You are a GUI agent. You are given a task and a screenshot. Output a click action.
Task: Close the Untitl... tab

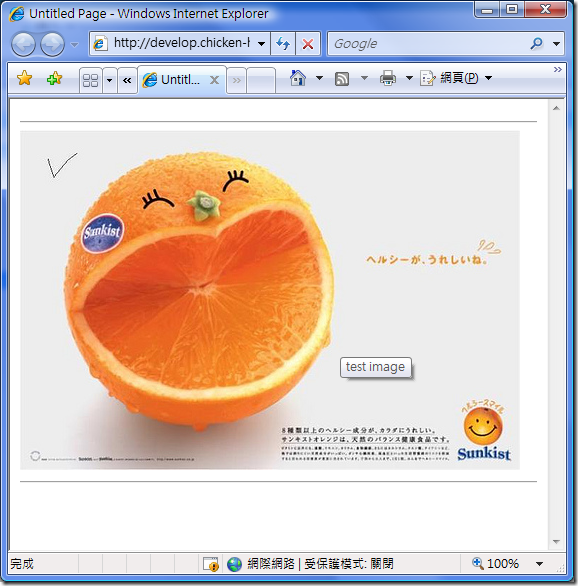coord(214,80)
